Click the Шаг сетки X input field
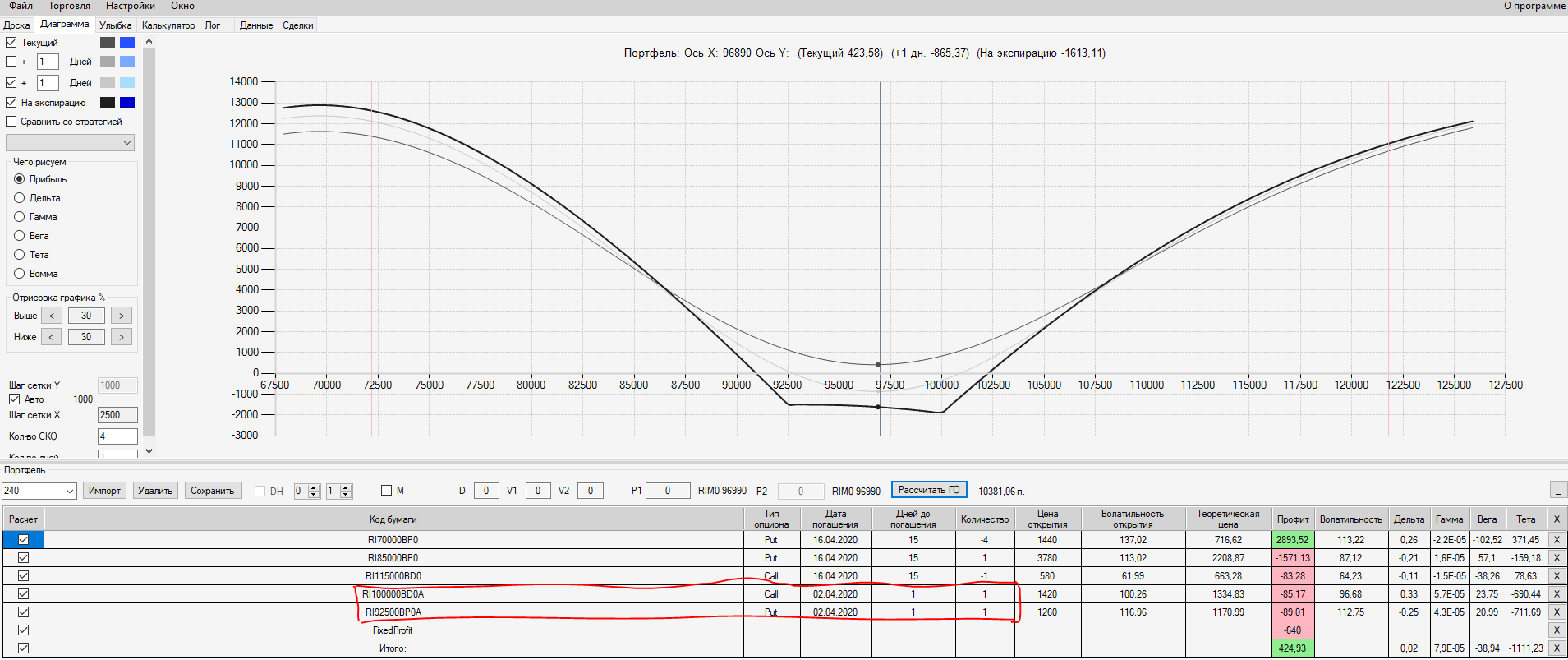The image size is (1568, 660). (117, 415)
